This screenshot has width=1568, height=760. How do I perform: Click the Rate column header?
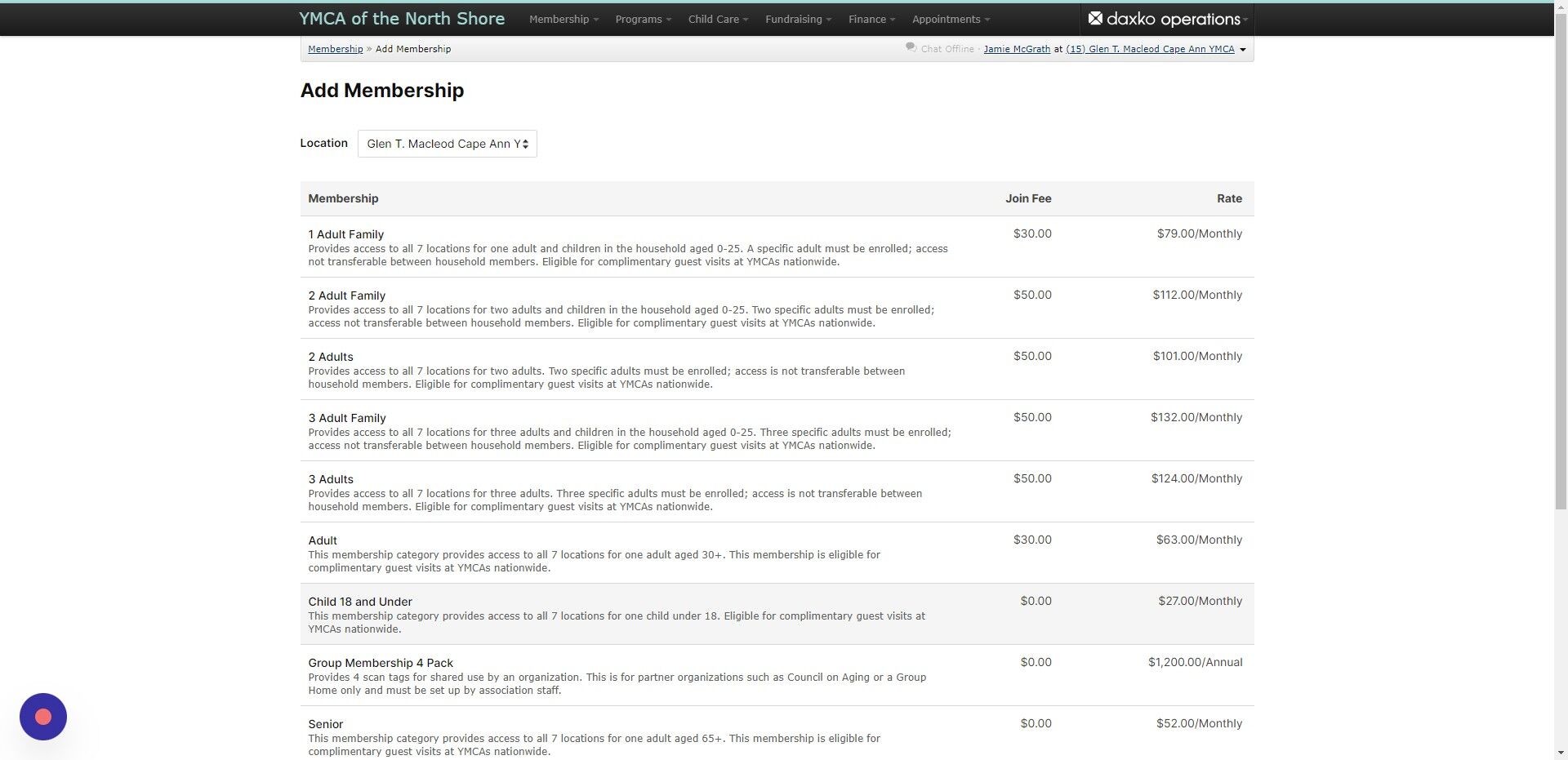pyautogui.click(x=1229, y=198)
